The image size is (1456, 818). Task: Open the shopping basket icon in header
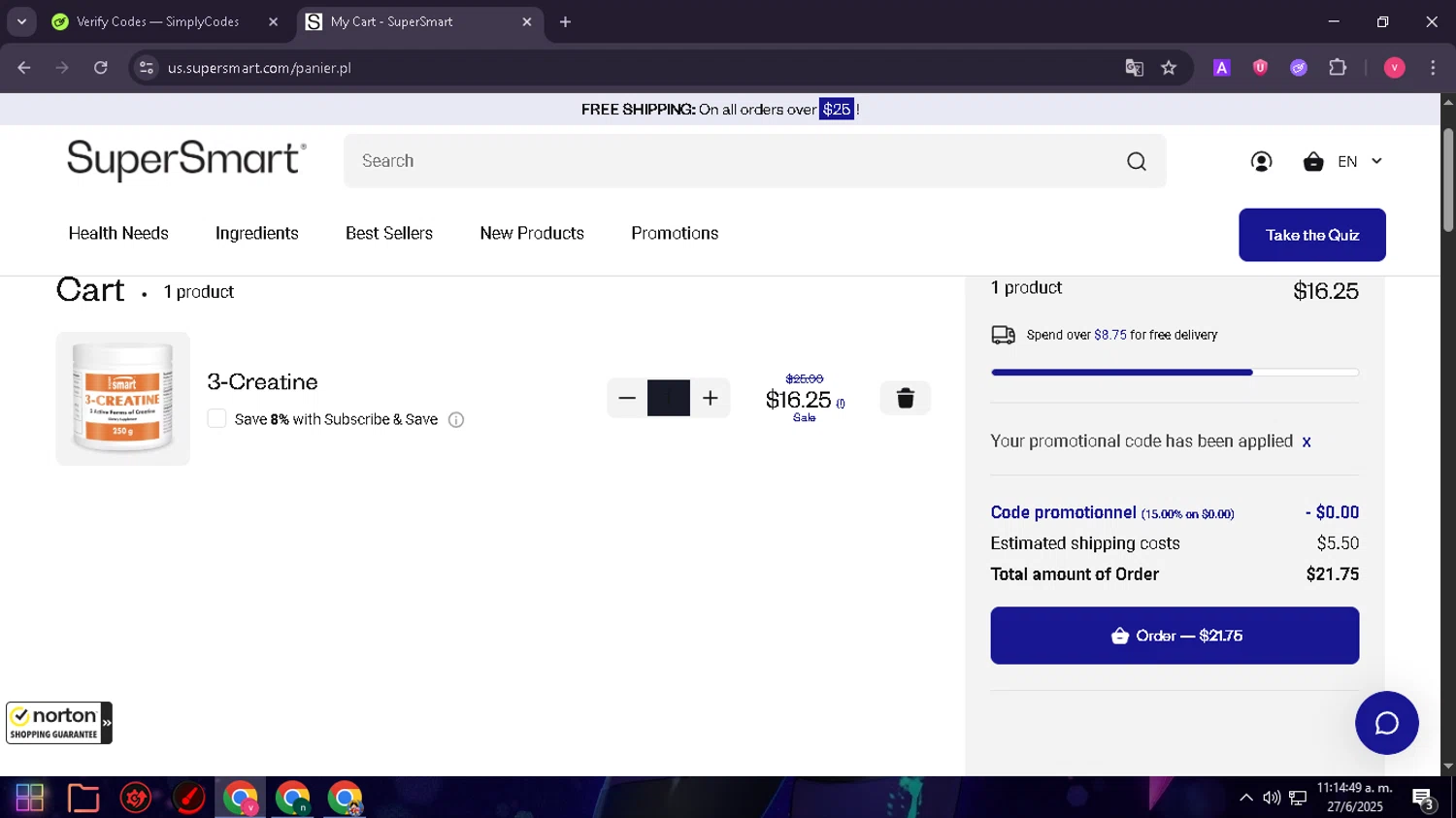point(1313,161)
